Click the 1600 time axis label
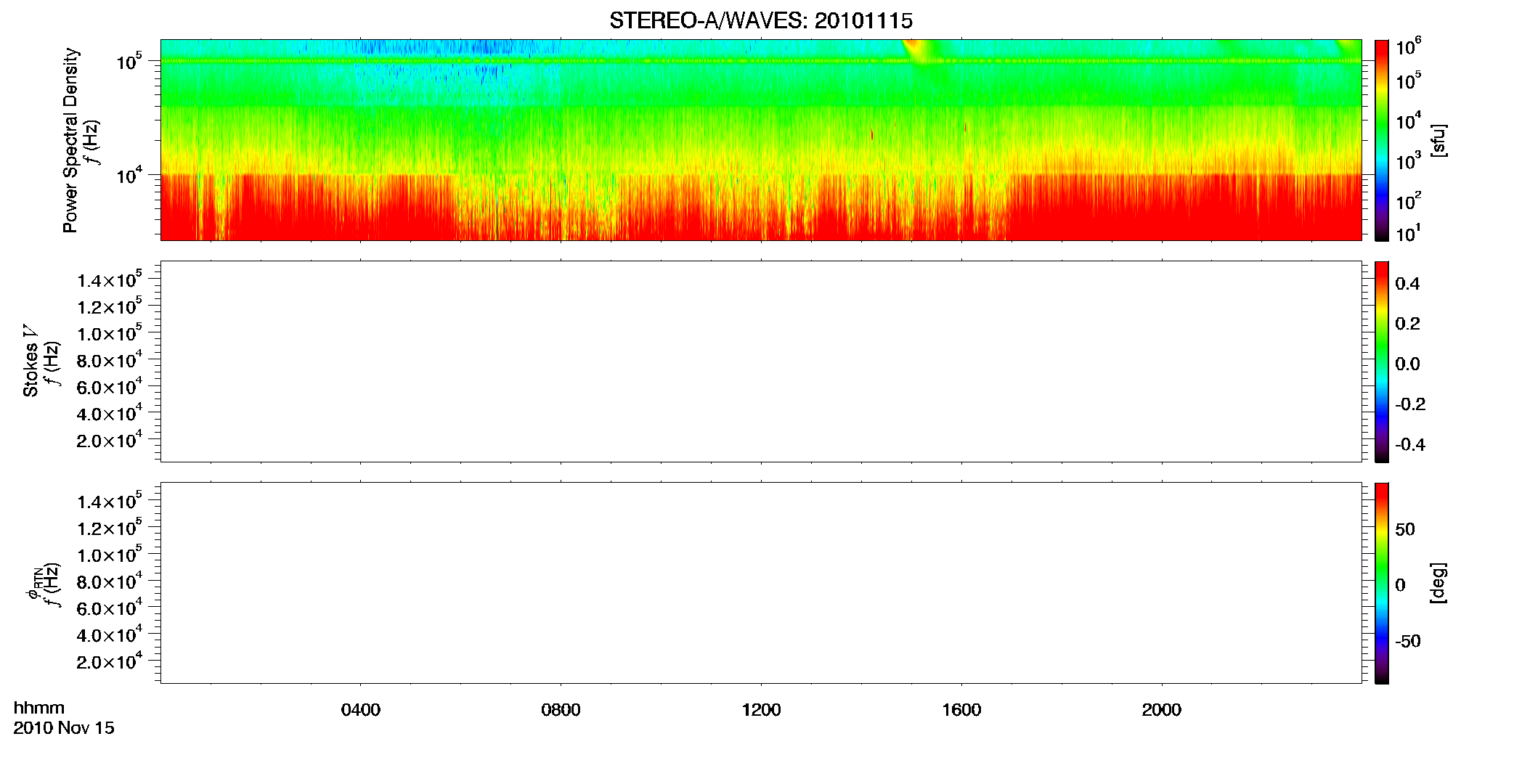This screenshot has width=1522, height=784. point(961,710)
